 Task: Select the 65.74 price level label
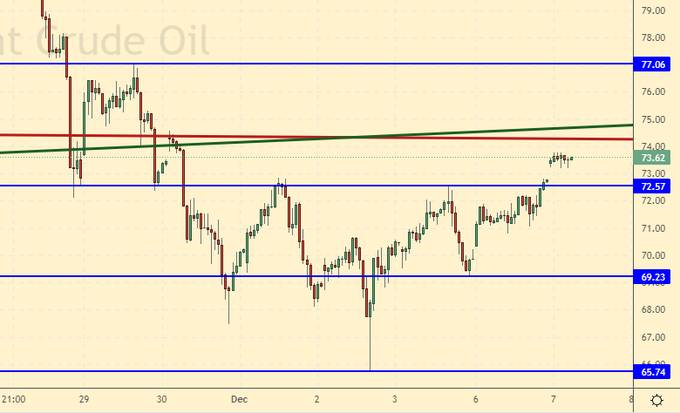click(x=653, y=371)
